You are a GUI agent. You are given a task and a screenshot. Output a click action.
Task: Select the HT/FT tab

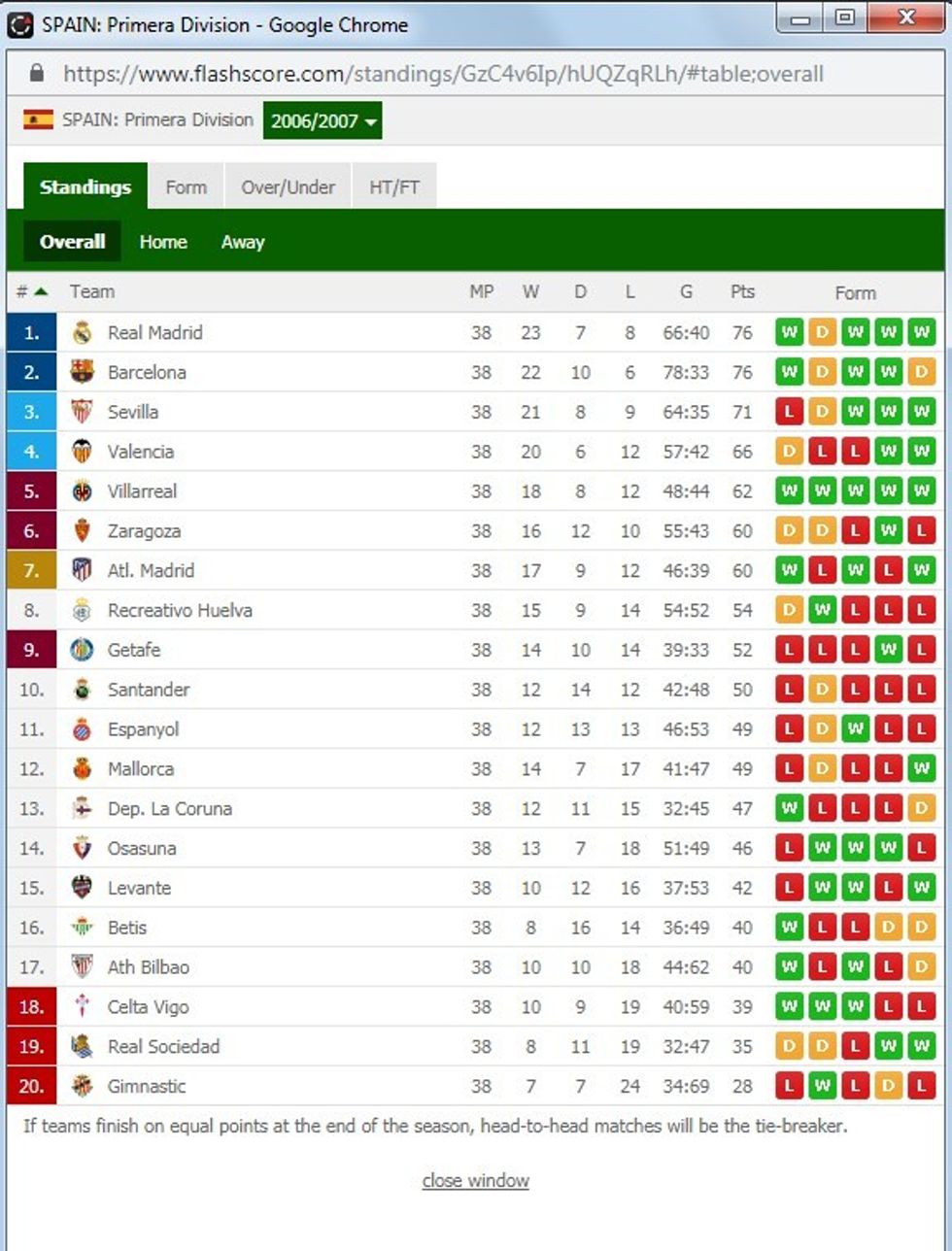[394, 186]
